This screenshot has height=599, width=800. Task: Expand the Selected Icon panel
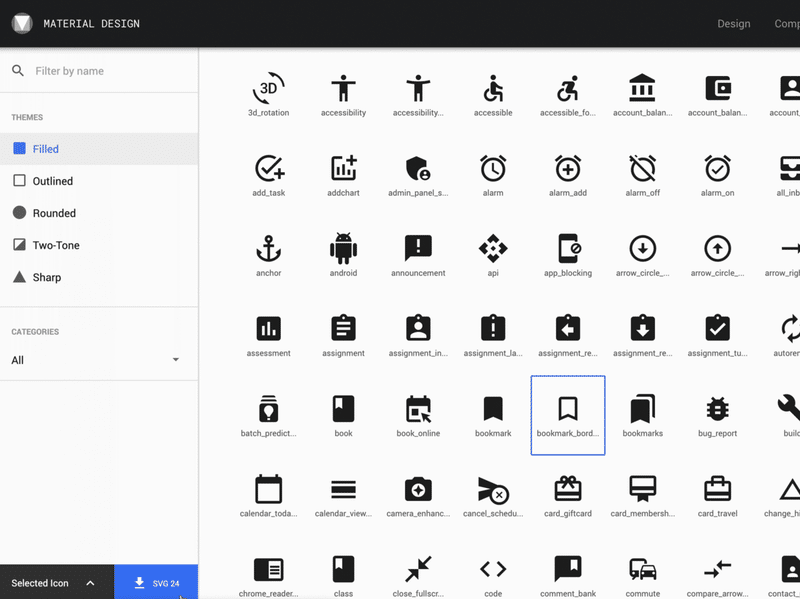click(57, 583)
